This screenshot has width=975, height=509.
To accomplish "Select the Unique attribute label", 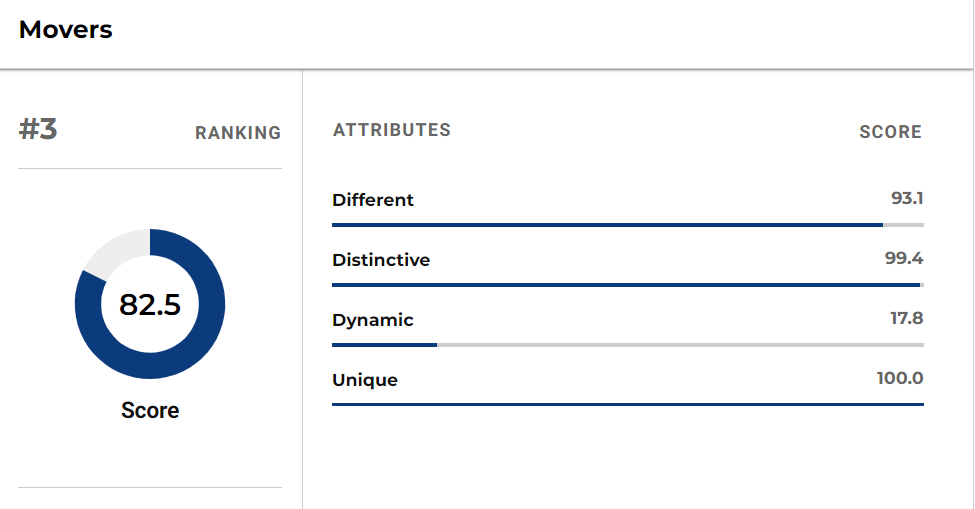I will [x=365, y=380].
